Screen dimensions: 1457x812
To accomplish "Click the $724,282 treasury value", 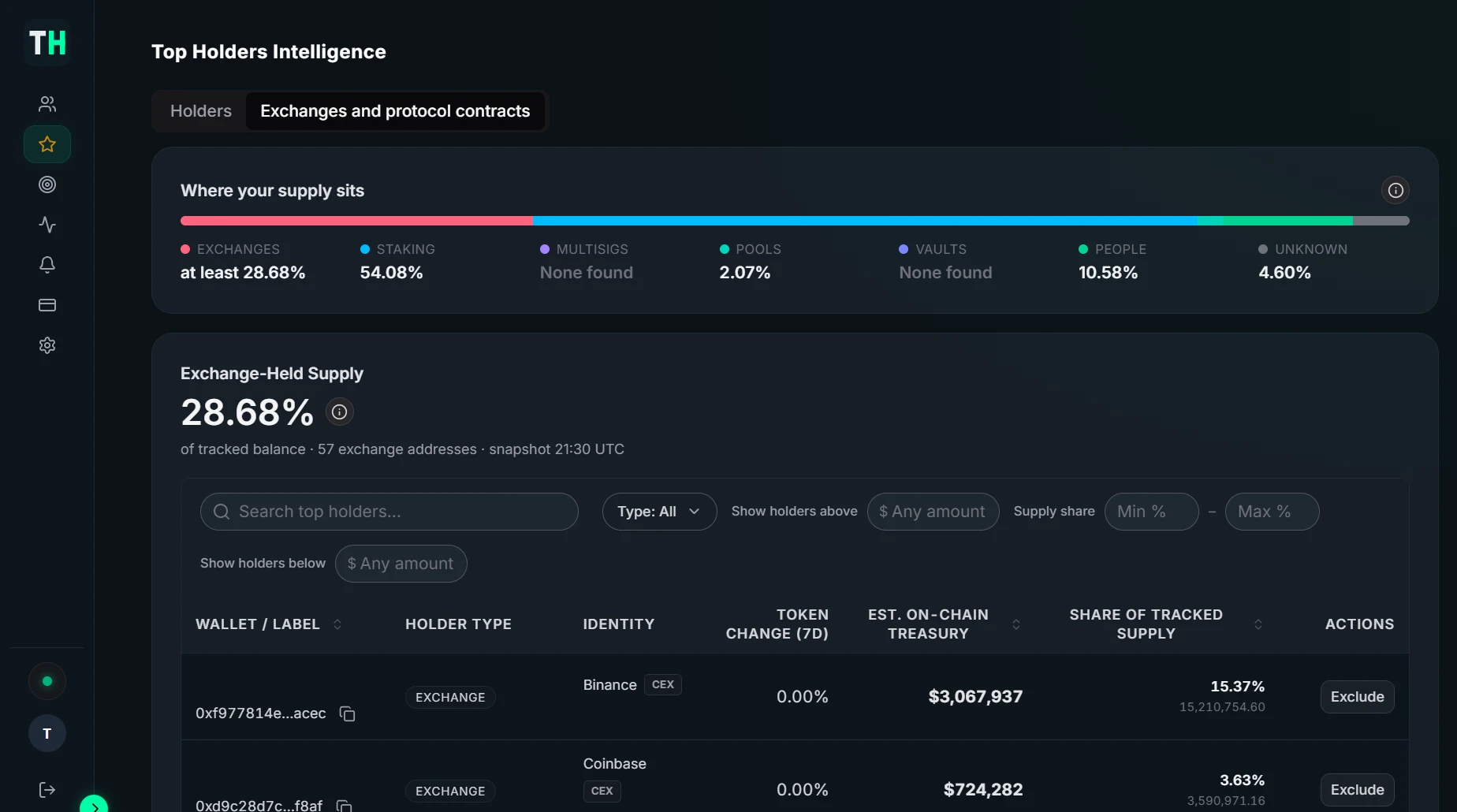I will coord(983,790).
